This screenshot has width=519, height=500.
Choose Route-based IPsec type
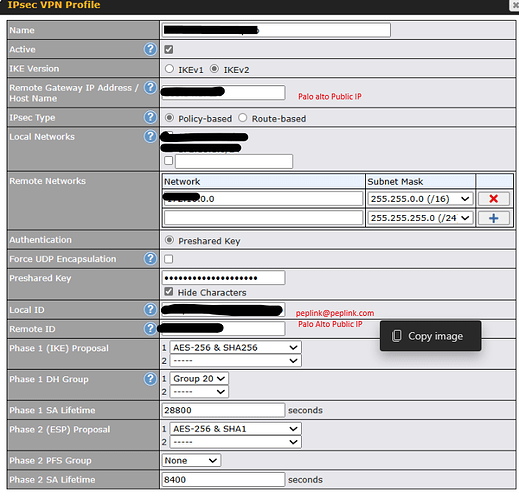pyautogui.click(x=243, y=118)
